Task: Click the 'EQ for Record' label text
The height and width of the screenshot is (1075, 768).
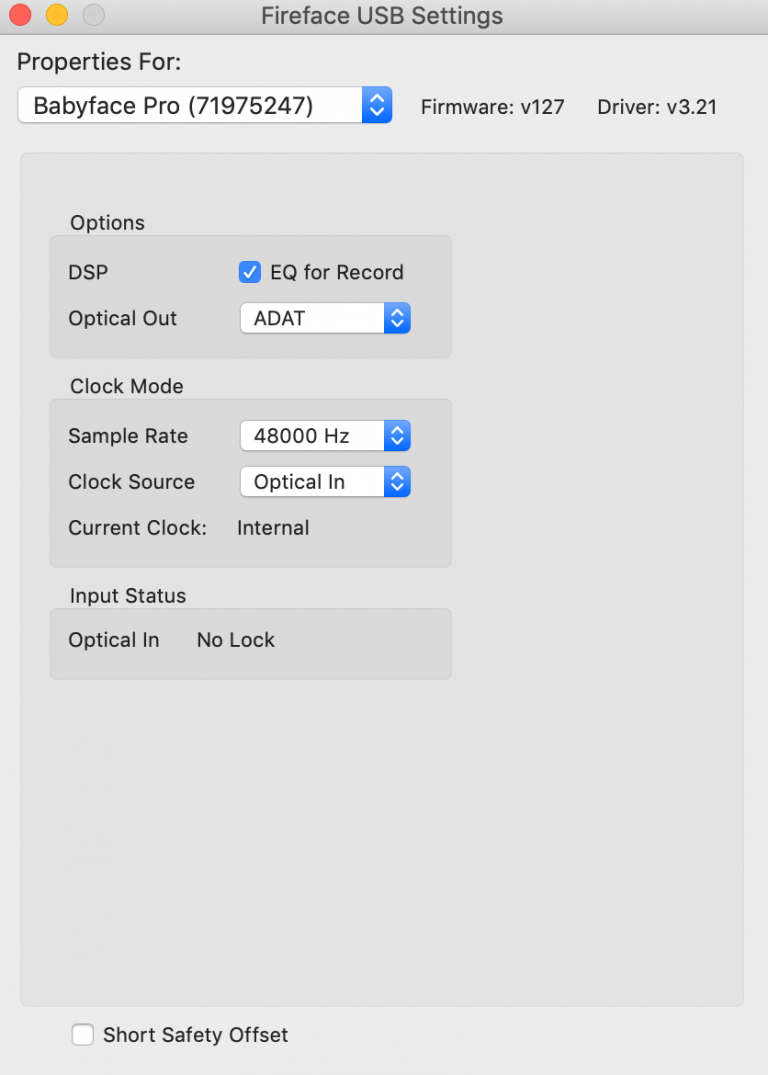Action: [x=337, y=272]
